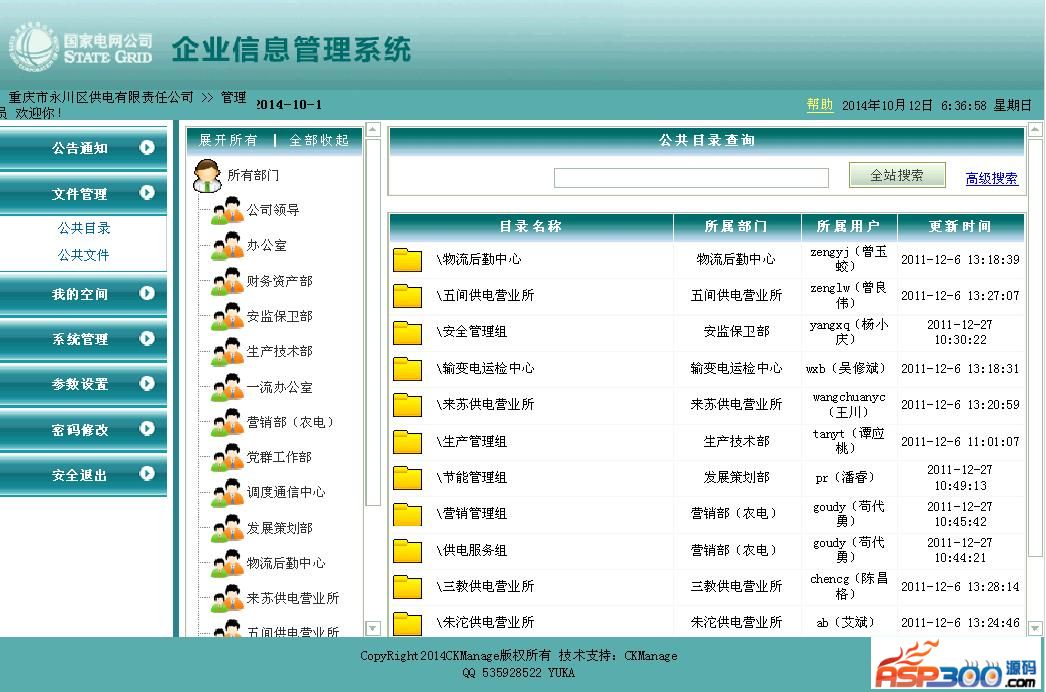Click the directory list scroll-up arrow
Viewport: 1046px width, 692px height.
[1035, 130]
